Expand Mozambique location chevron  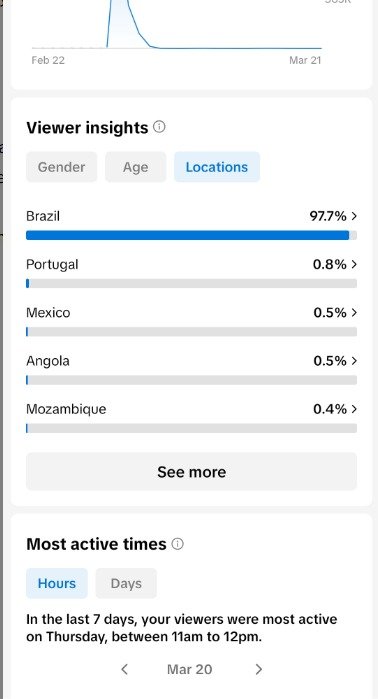tap(354, 409)
